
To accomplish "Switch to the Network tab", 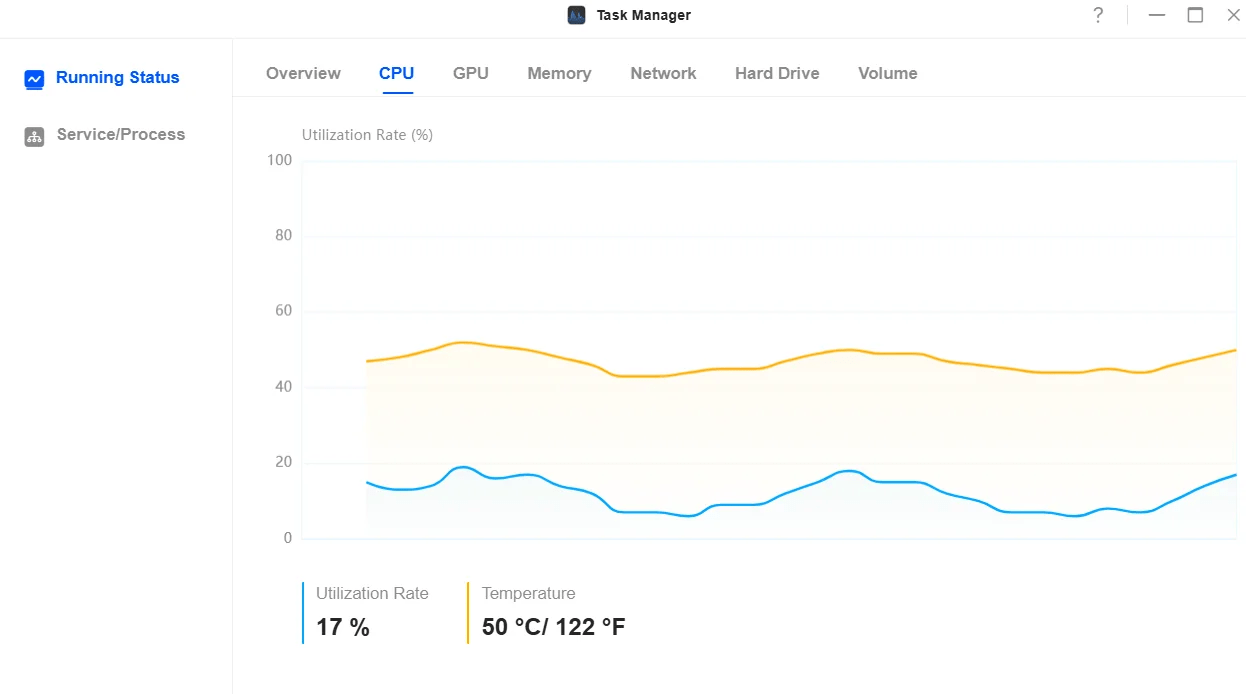I will (x=663, y=73).
